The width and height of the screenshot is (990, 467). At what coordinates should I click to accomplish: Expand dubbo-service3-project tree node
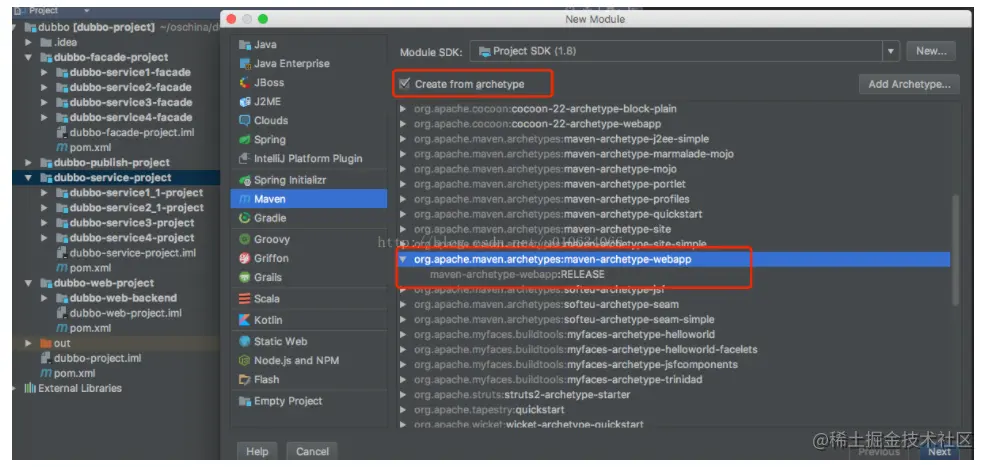pyautogui.click(x=44, y=223)
